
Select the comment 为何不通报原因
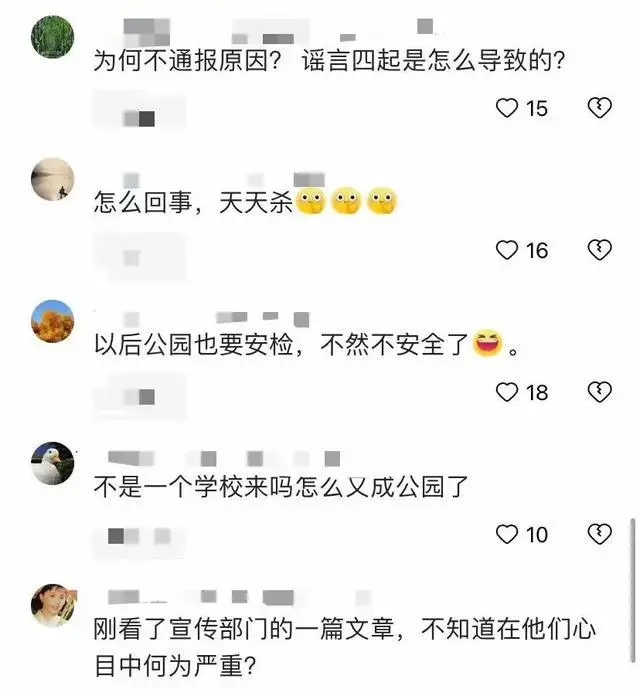(x=329, y=61)
